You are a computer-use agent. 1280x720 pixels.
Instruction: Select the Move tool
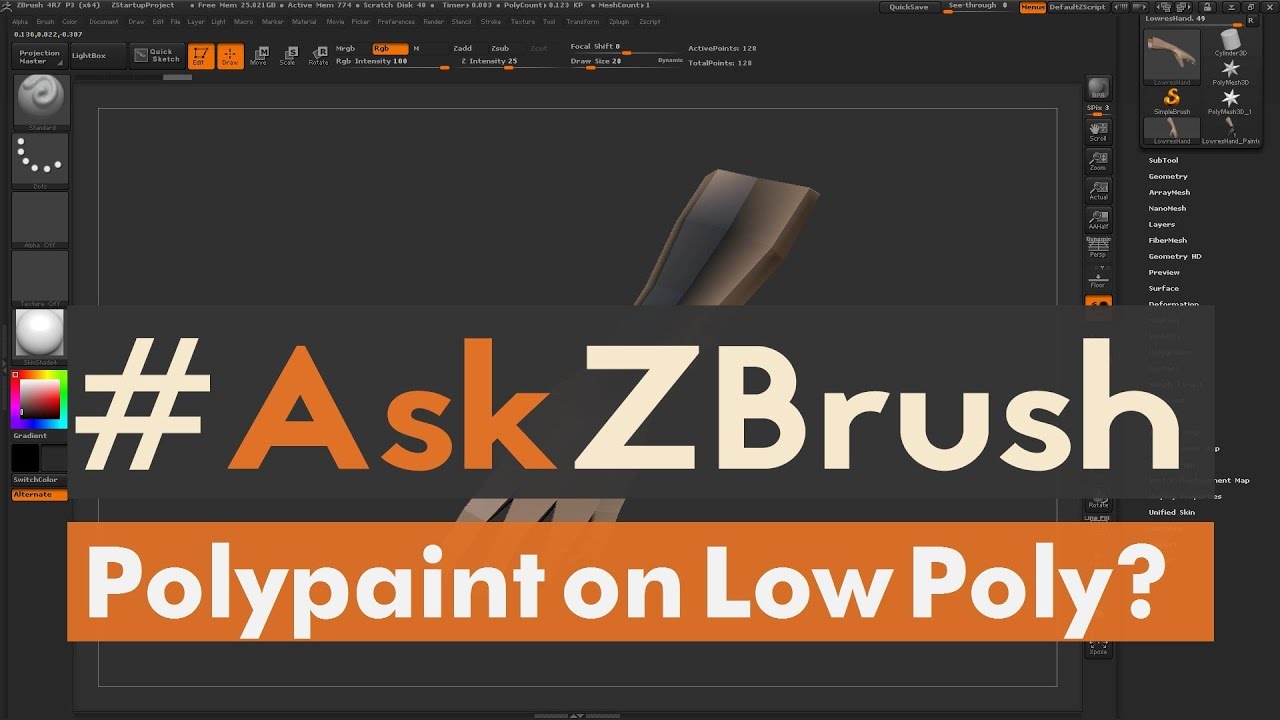pyautogui.click(x=259, y=56)
